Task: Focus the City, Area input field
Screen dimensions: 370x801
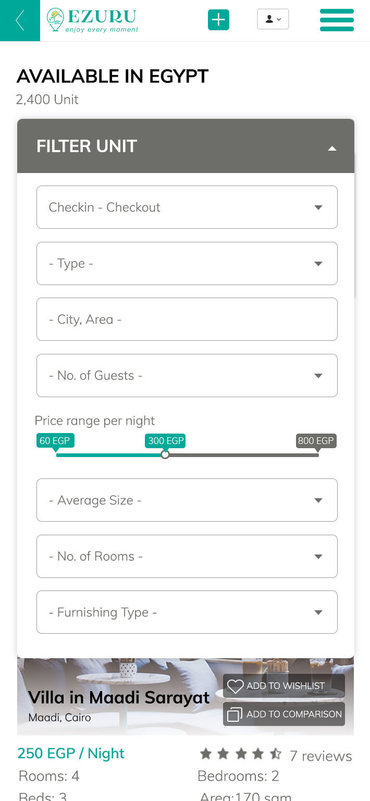Action: [x=187, y=319]
